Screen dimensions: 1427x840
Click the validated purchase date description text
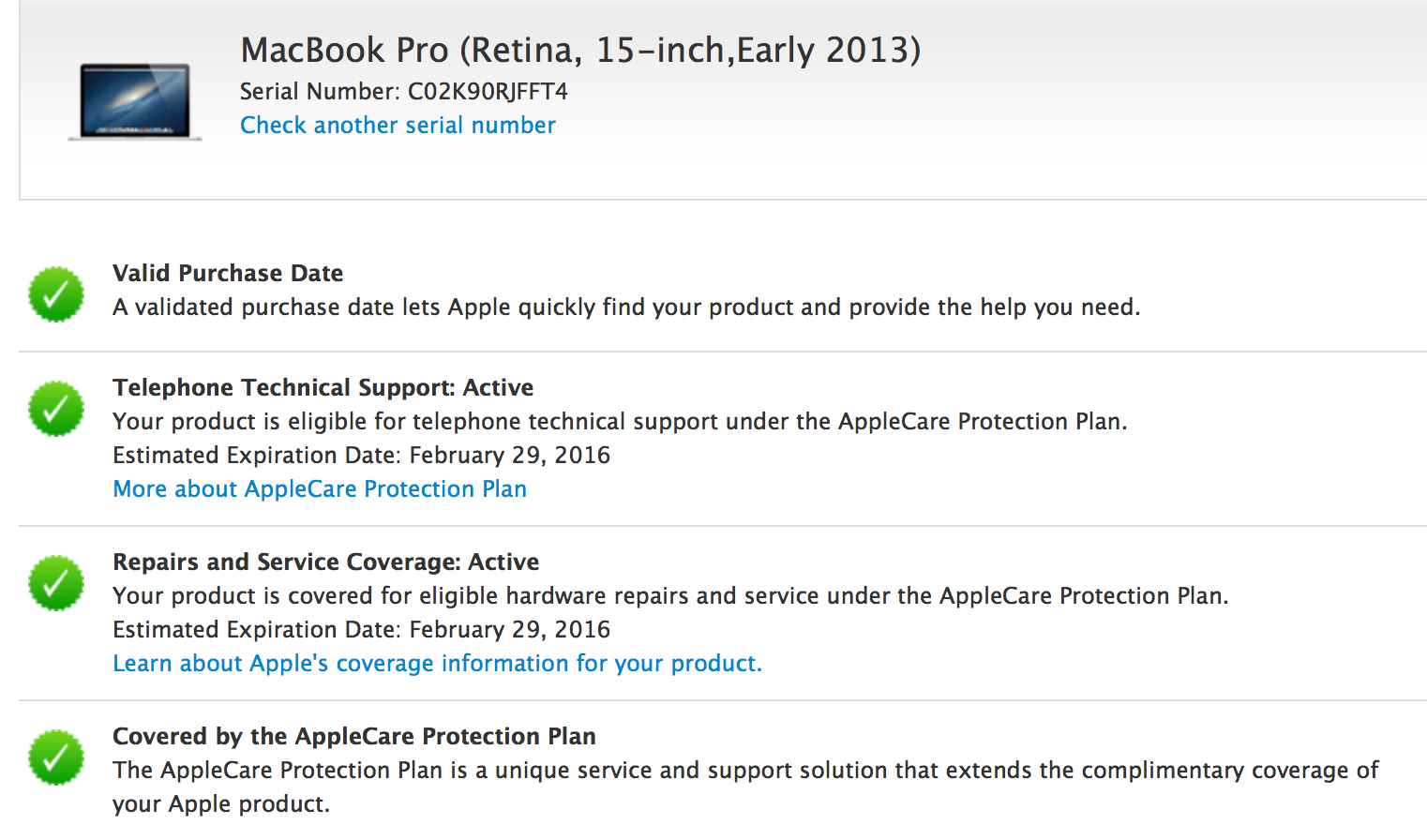coord(626,307)
